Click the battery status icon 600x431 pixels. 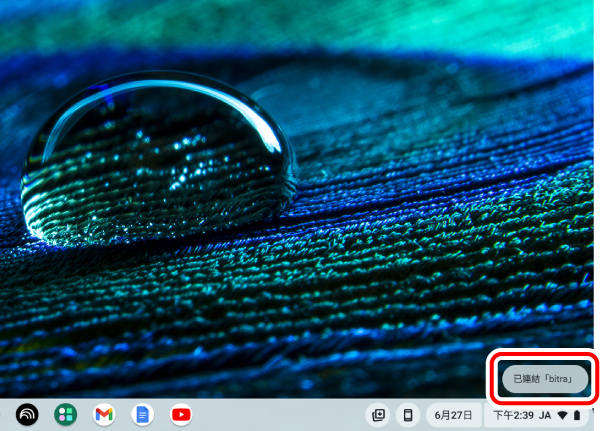point(577,414)
